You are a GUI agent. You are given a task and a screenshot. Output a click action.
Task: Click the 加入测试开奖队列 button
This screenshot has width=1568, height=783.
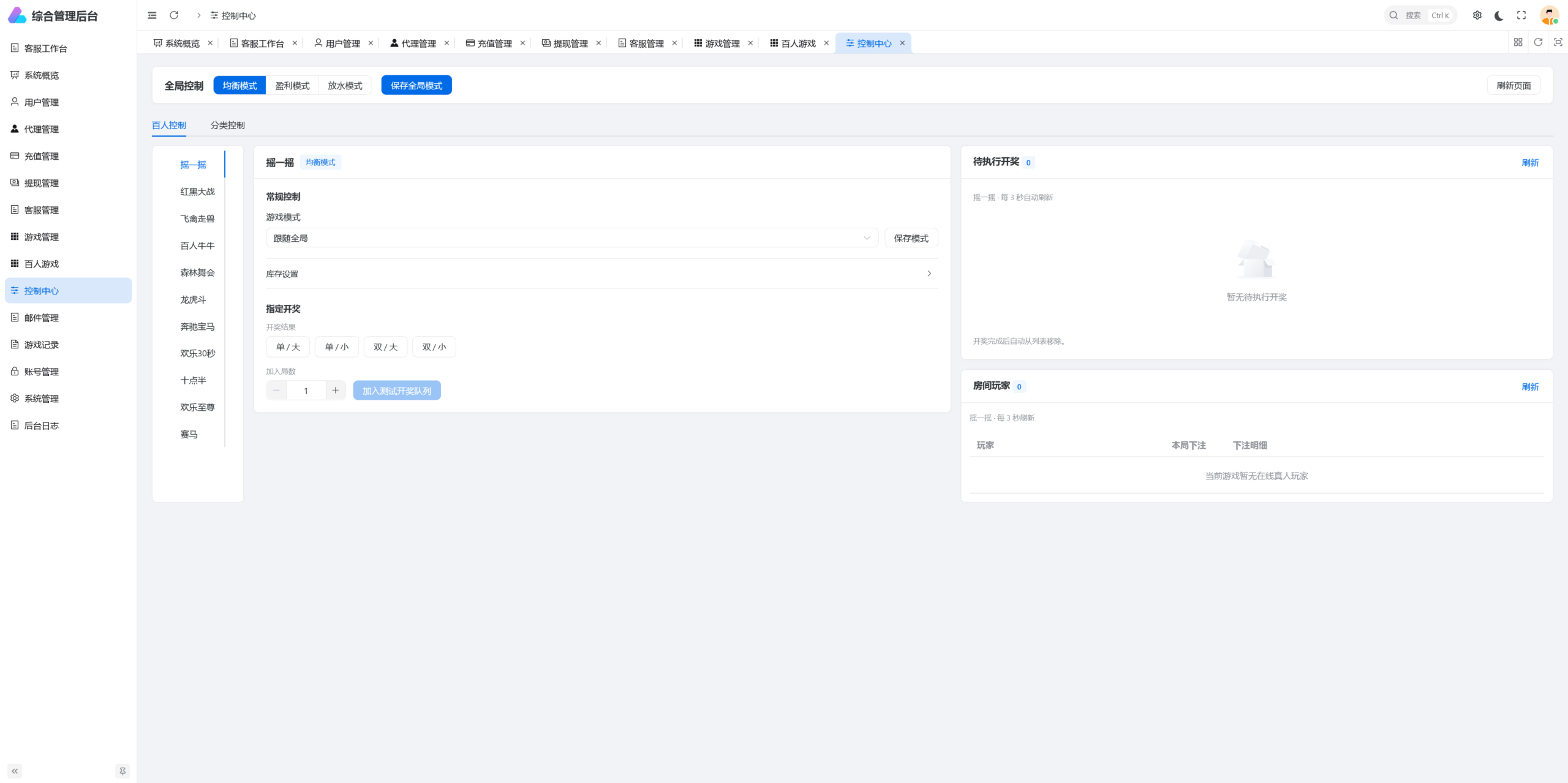tap(397, 391)
